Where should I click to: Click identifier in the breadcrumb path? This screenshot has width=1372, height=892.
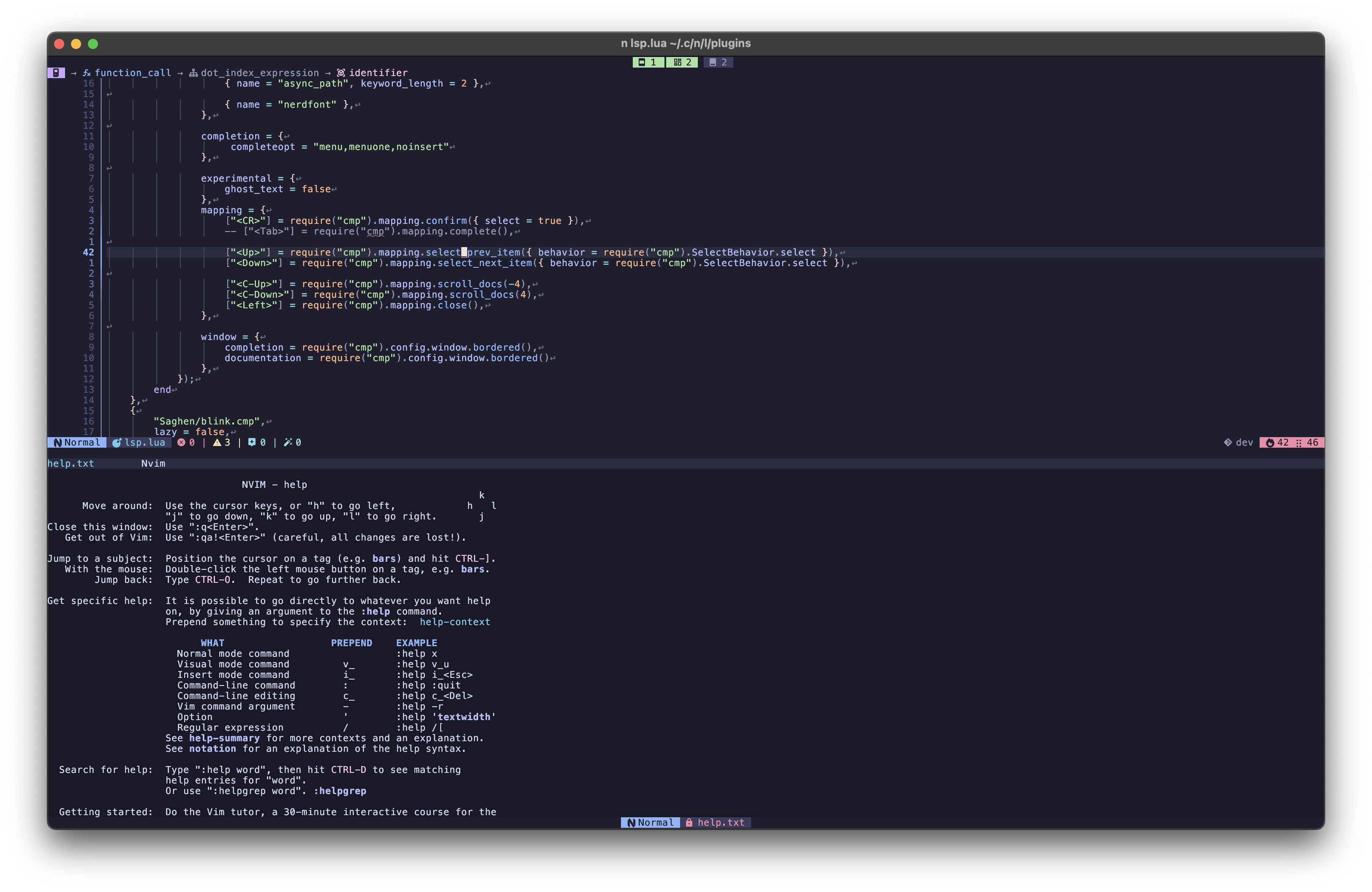(378, 73)
